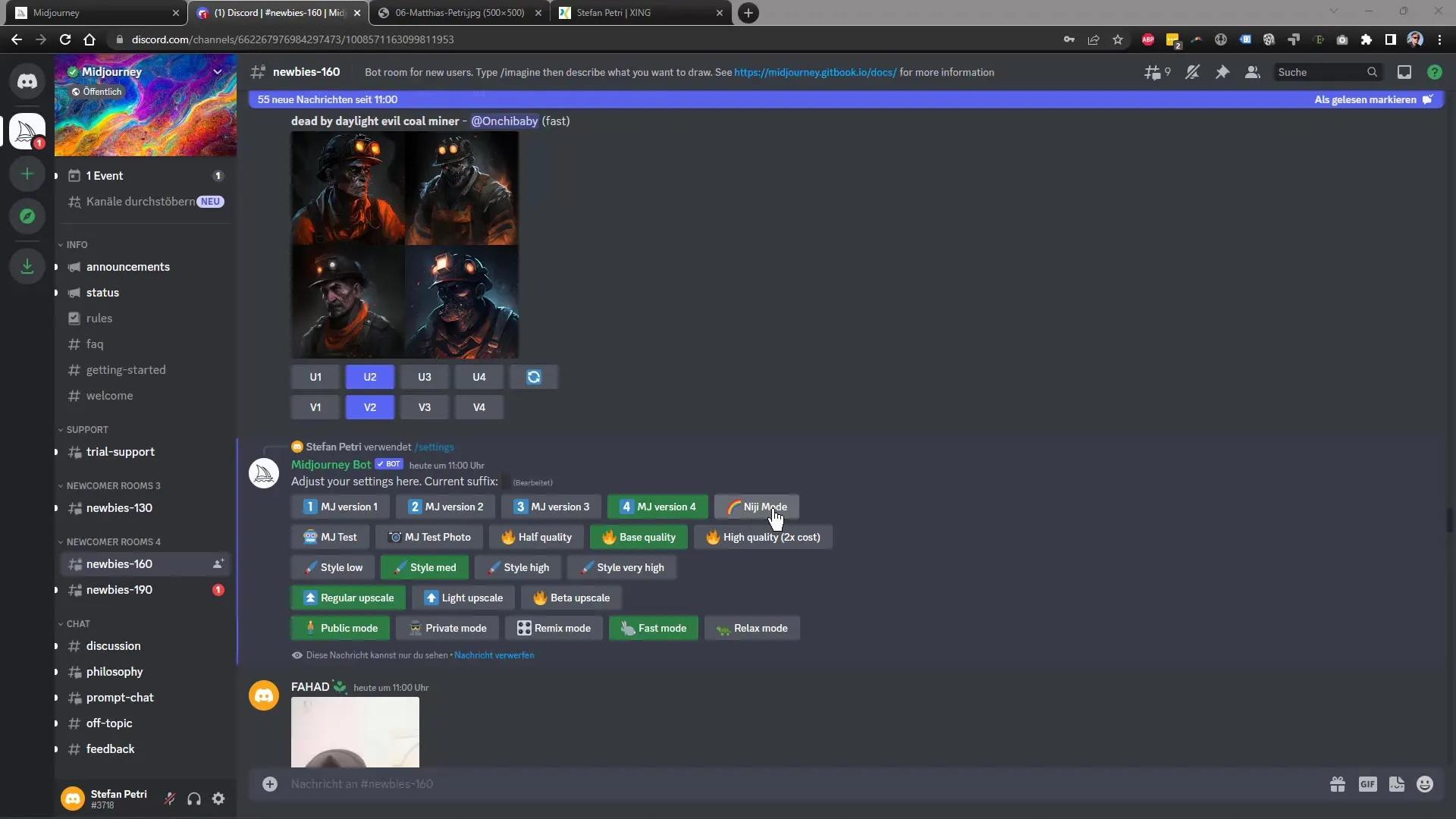Dismiss message via Nachricht verwerfen
1456x819 pixels.
pos(494,655)
